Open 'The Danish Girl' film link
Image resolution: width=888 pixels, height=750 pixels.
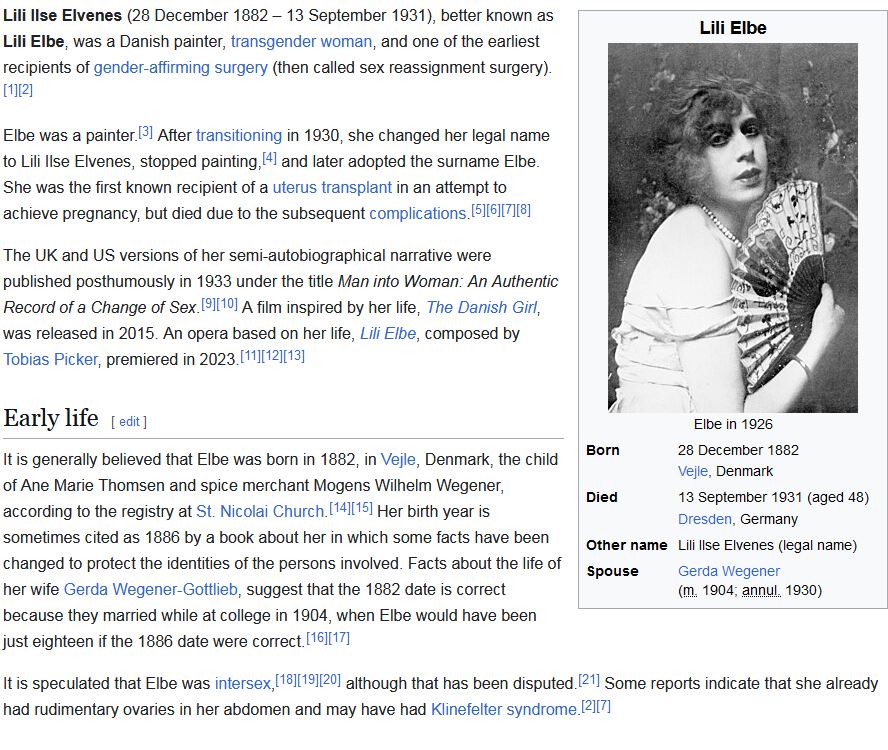[x=483, y=307]
